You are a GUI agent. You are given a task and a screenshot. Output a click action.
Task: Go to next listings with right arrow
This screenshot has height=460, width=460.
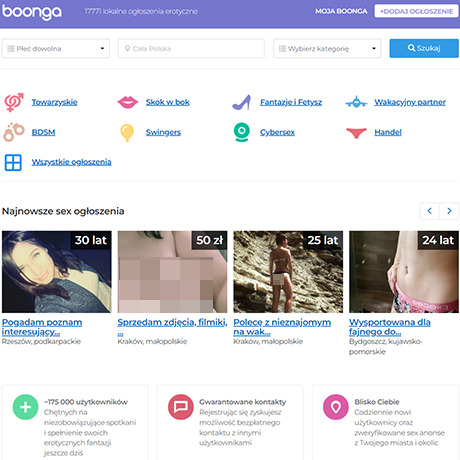(449, 211)
